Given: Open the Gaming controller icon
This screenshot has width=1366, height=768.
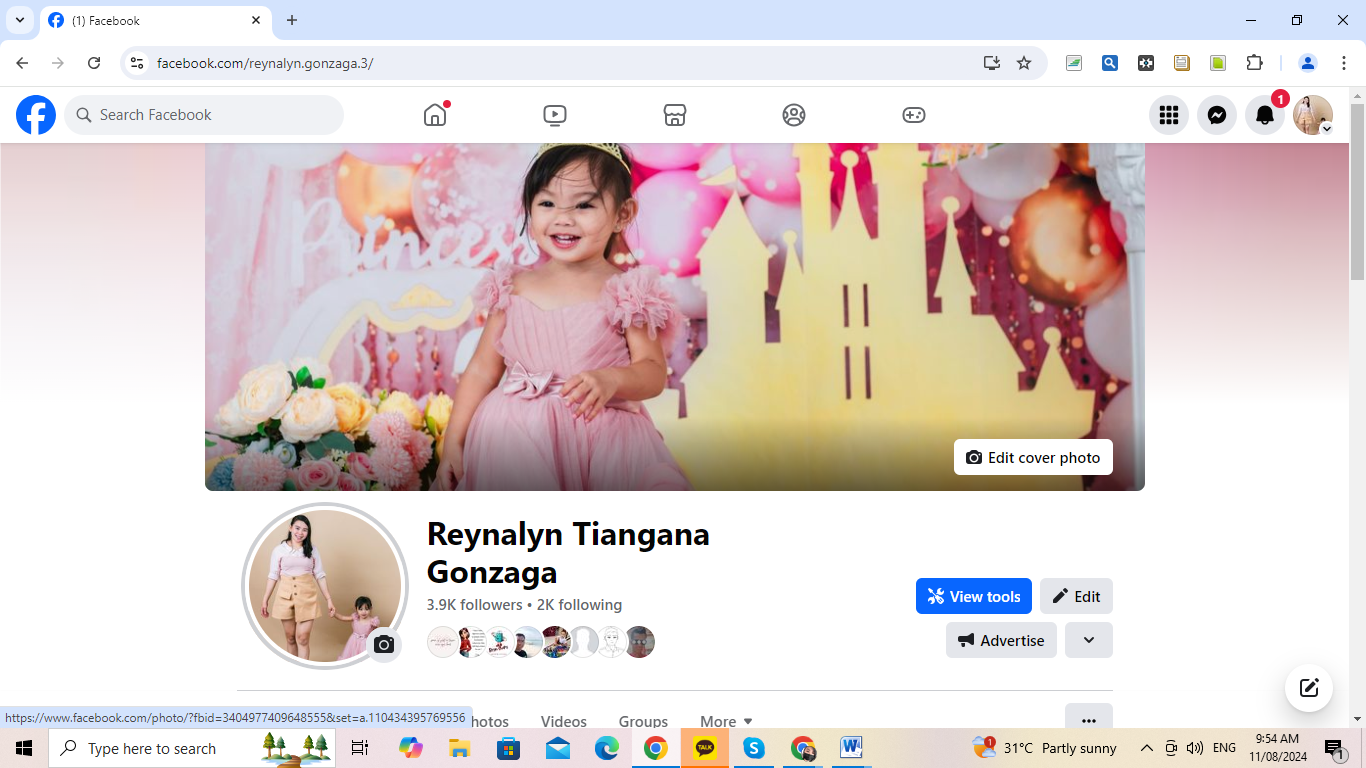Looking at the screenshot, I should click(x=914, y=115).
